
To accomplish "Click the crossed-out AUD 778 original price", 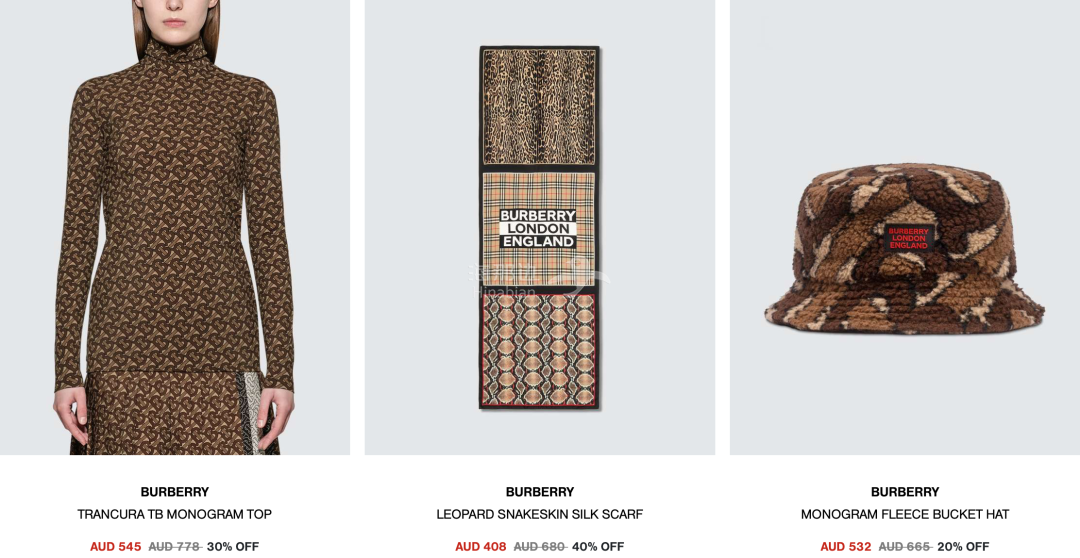I will pos(175,546).
